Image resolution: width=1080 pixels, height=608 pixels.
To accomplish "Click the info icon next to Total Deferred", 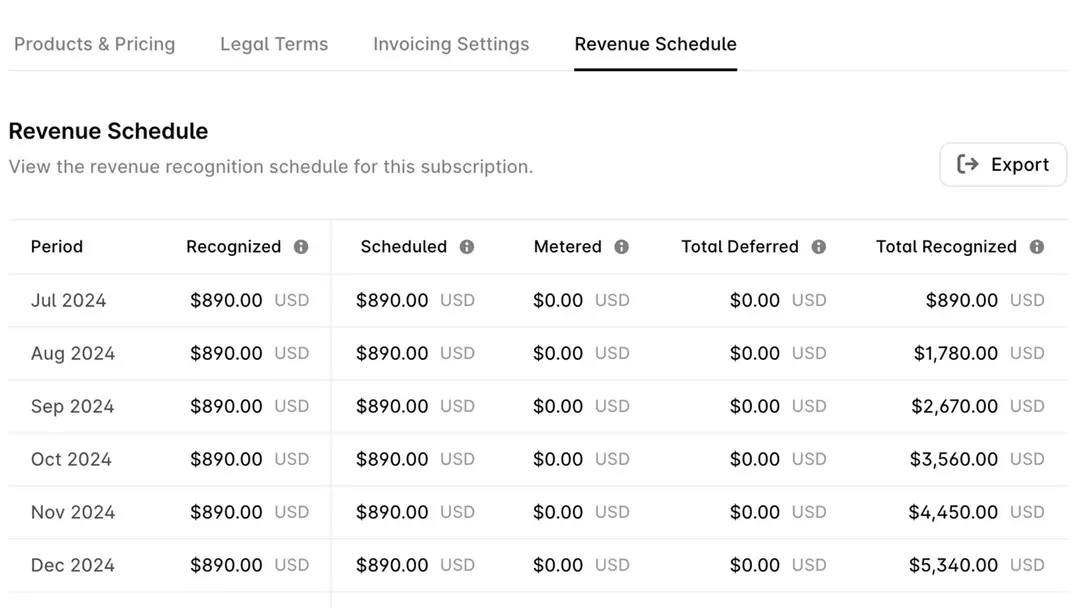I will 819,247.
